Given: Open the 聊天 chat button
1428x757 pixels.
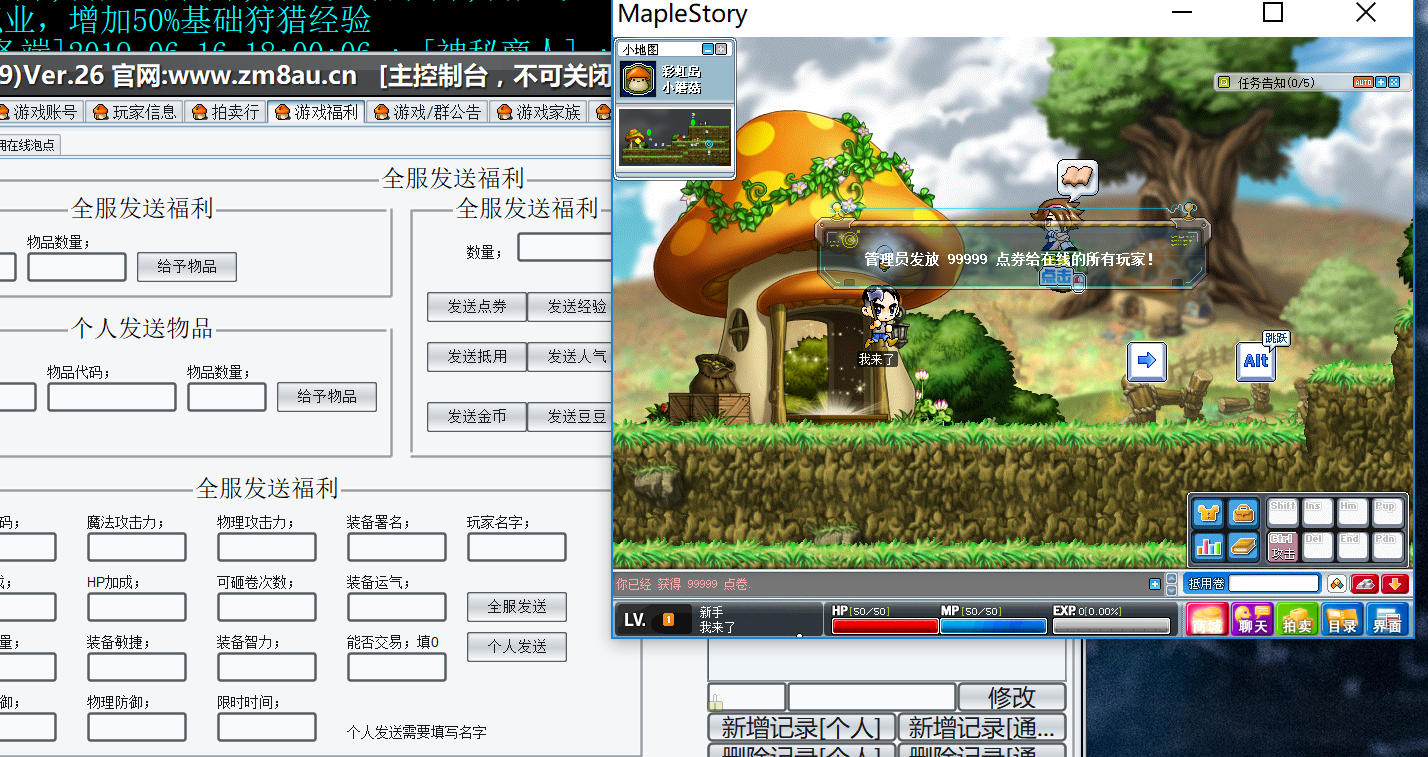Looking at the screenshot, I should click(x=1252, y=620).
